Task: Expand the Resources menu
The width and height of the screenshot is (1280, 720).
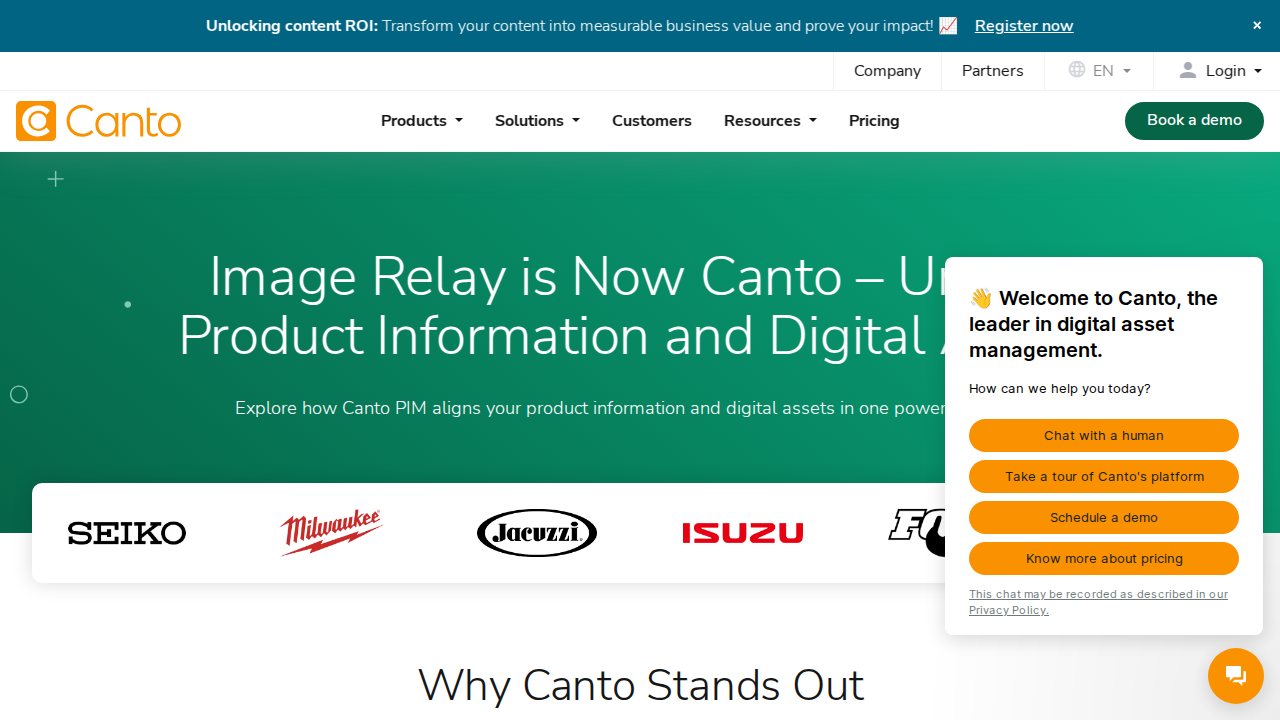Action: coord(770,121)
